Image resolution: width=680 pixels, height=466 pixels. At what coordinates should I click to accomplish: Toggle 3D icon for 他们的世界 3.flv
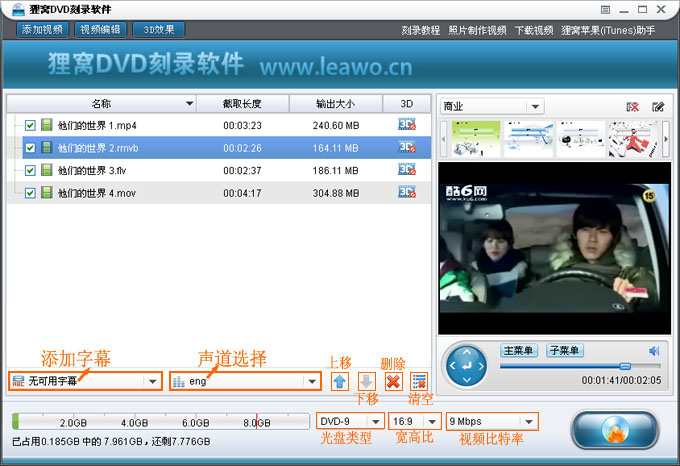coord(407,169)
